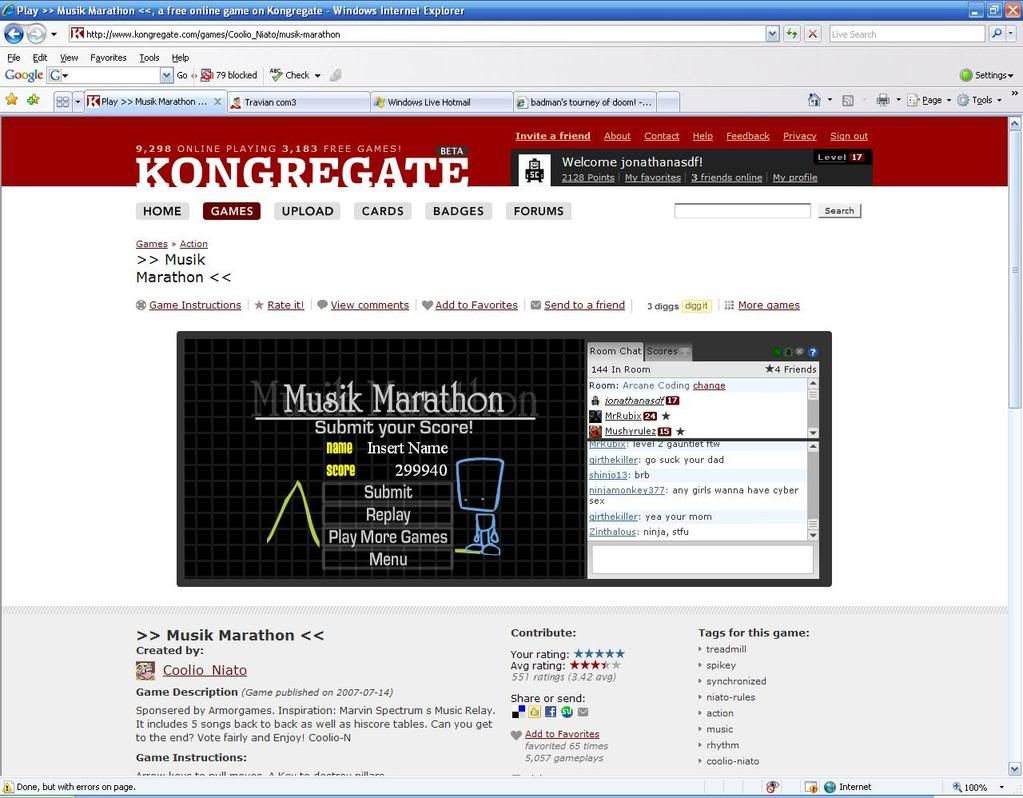Share the game on Facebook
This screenshot has height=798, width=1023.
click(x=551, y=712)
